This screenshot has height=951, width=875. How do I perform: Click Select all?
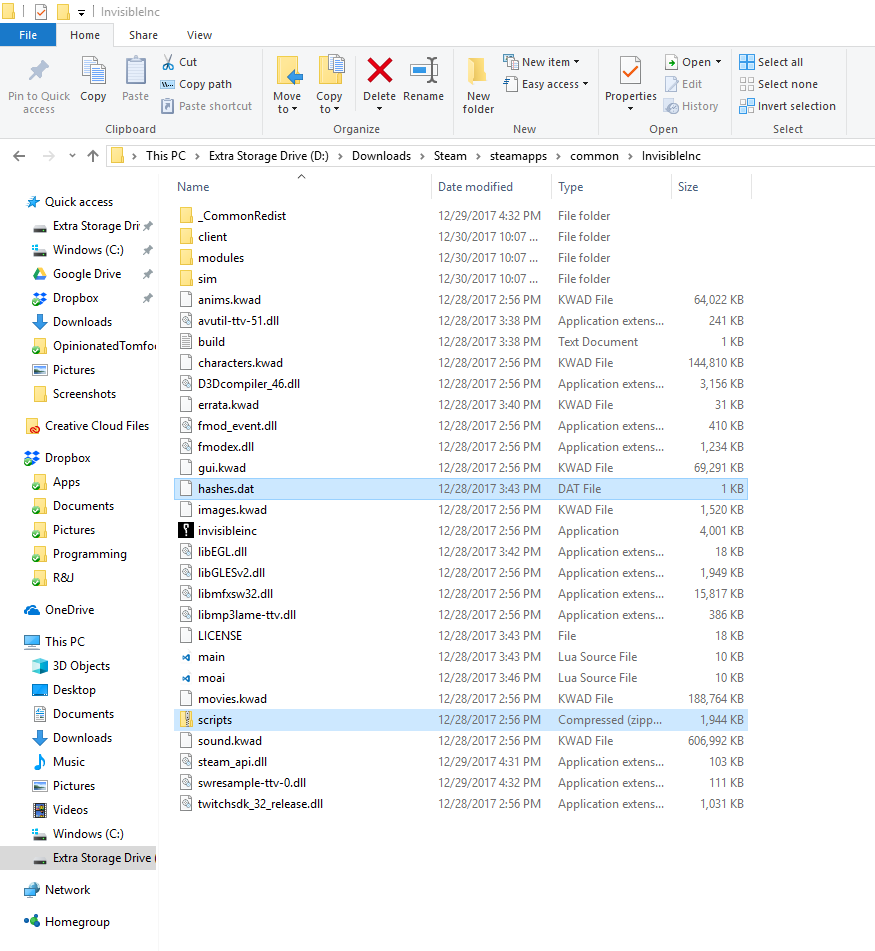point(771,62)
